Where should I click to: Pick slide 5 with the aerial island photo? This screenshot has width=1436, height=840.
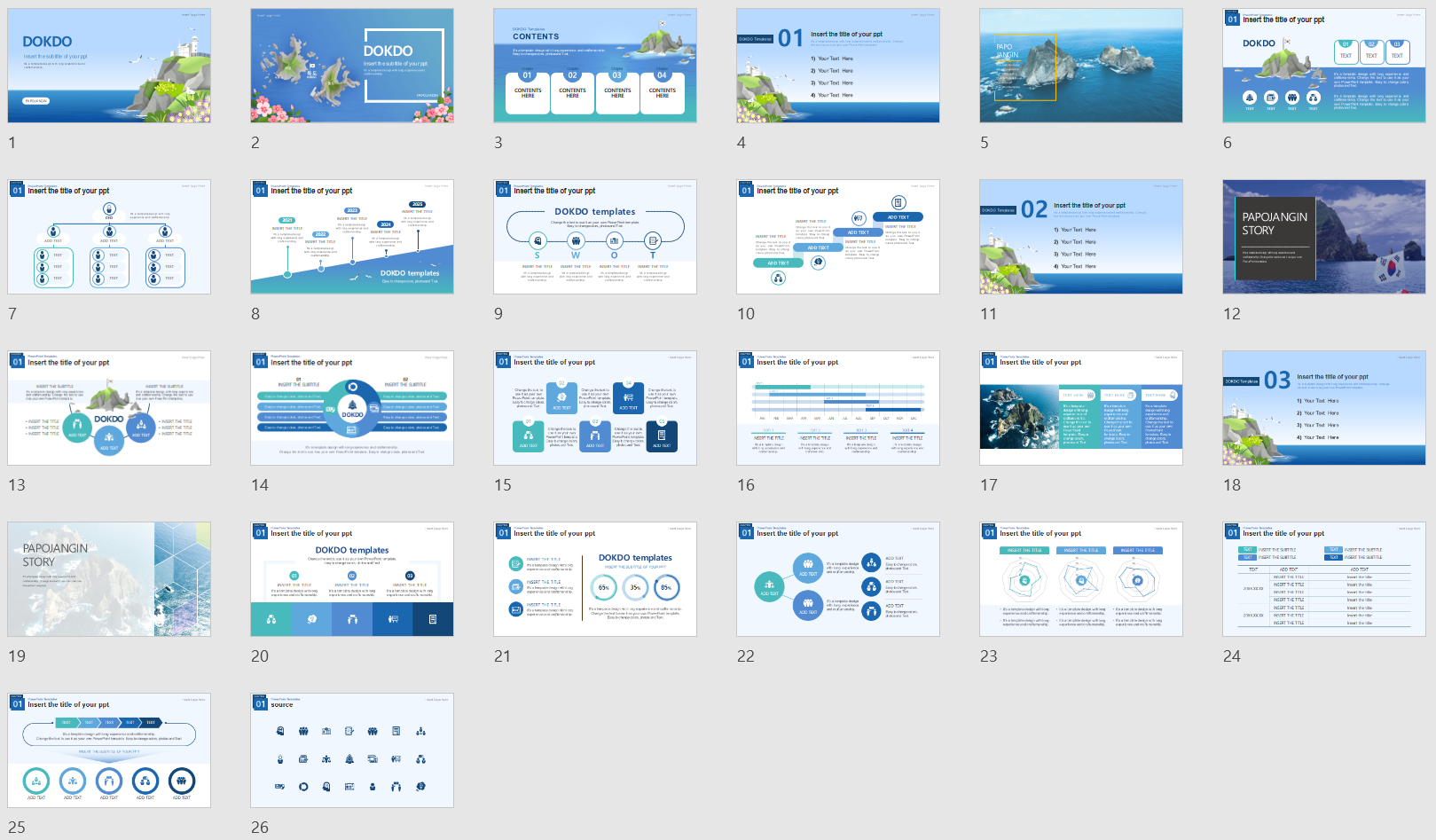click(x=1081, y=66)
